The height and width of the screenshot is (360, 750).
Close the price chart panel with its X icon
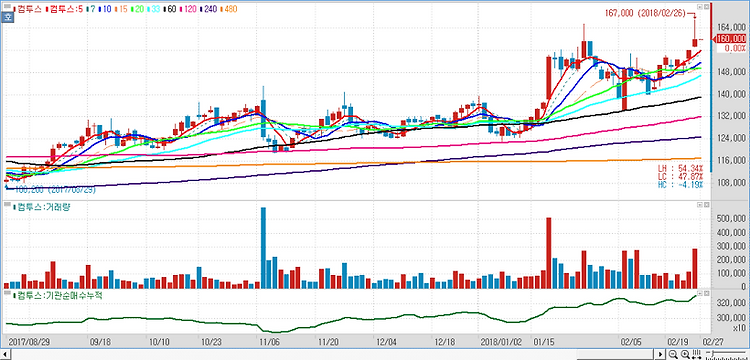(x=706, y=7)
